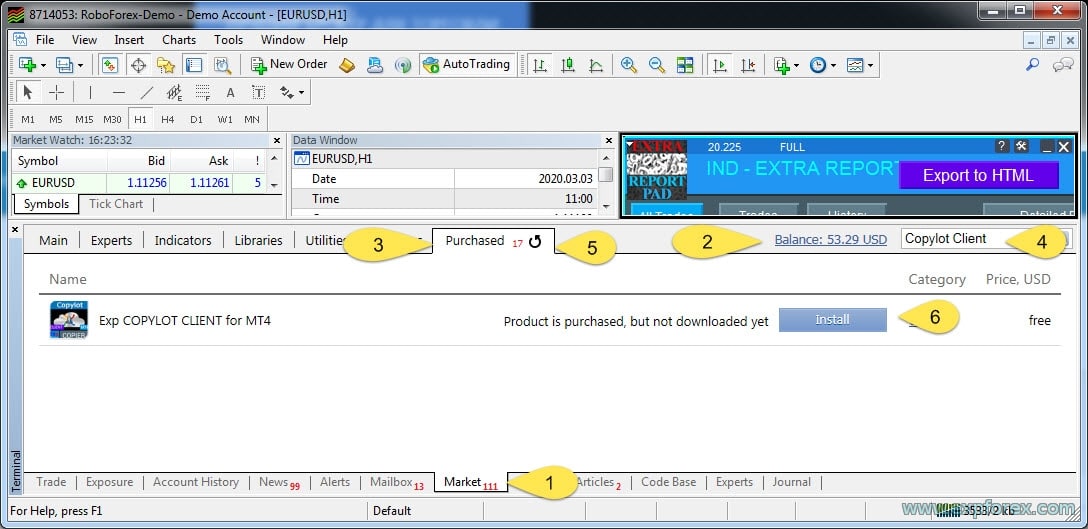Click the Profiles toolbar icon
Image resolution: width=1088 pixels, height=529 pixels.
pyautogui.click(x=65, y=65)
